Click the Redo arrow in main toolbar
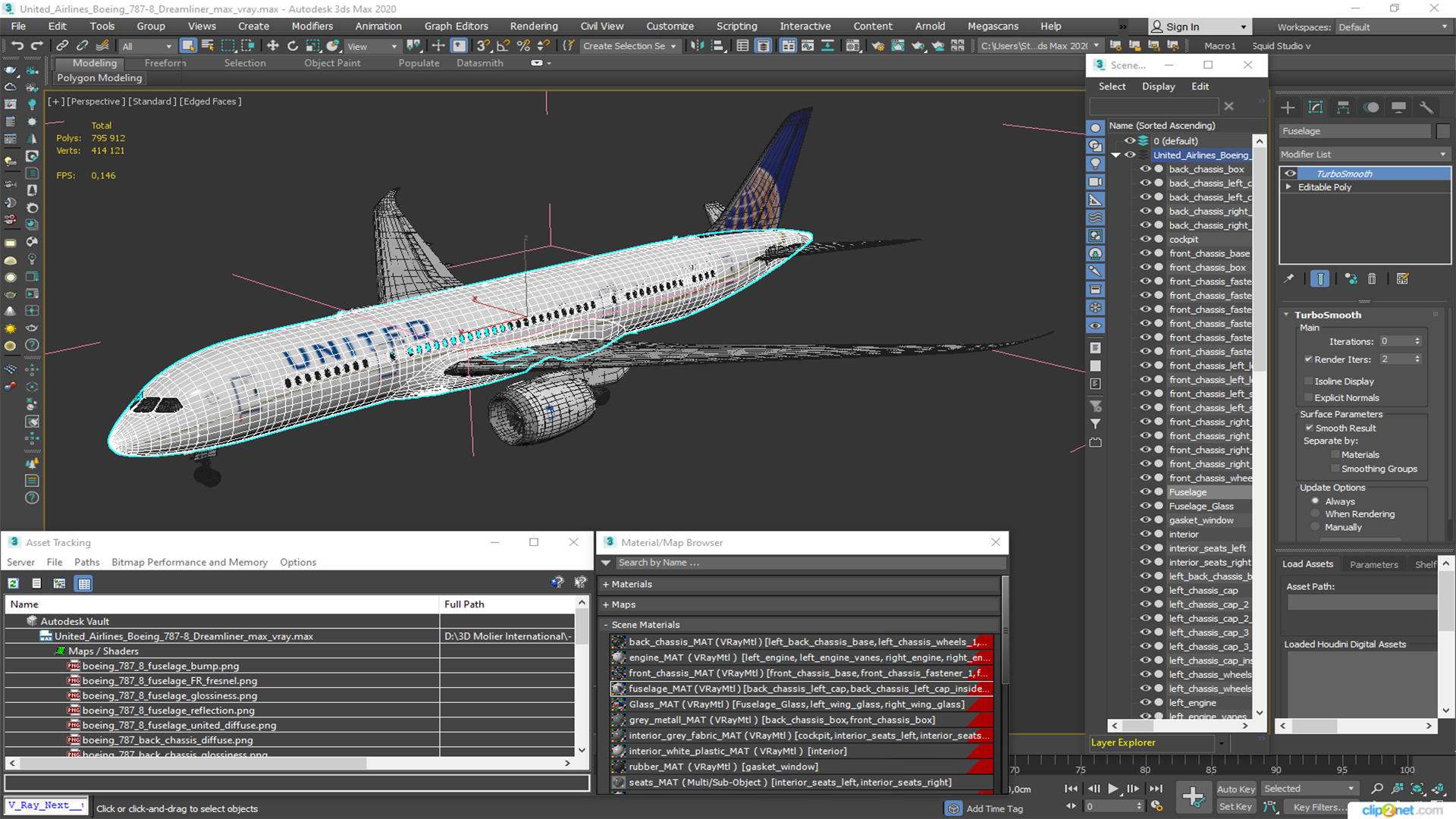The image size is (1456, 819). pyautogui.click(x=36, y=45)
